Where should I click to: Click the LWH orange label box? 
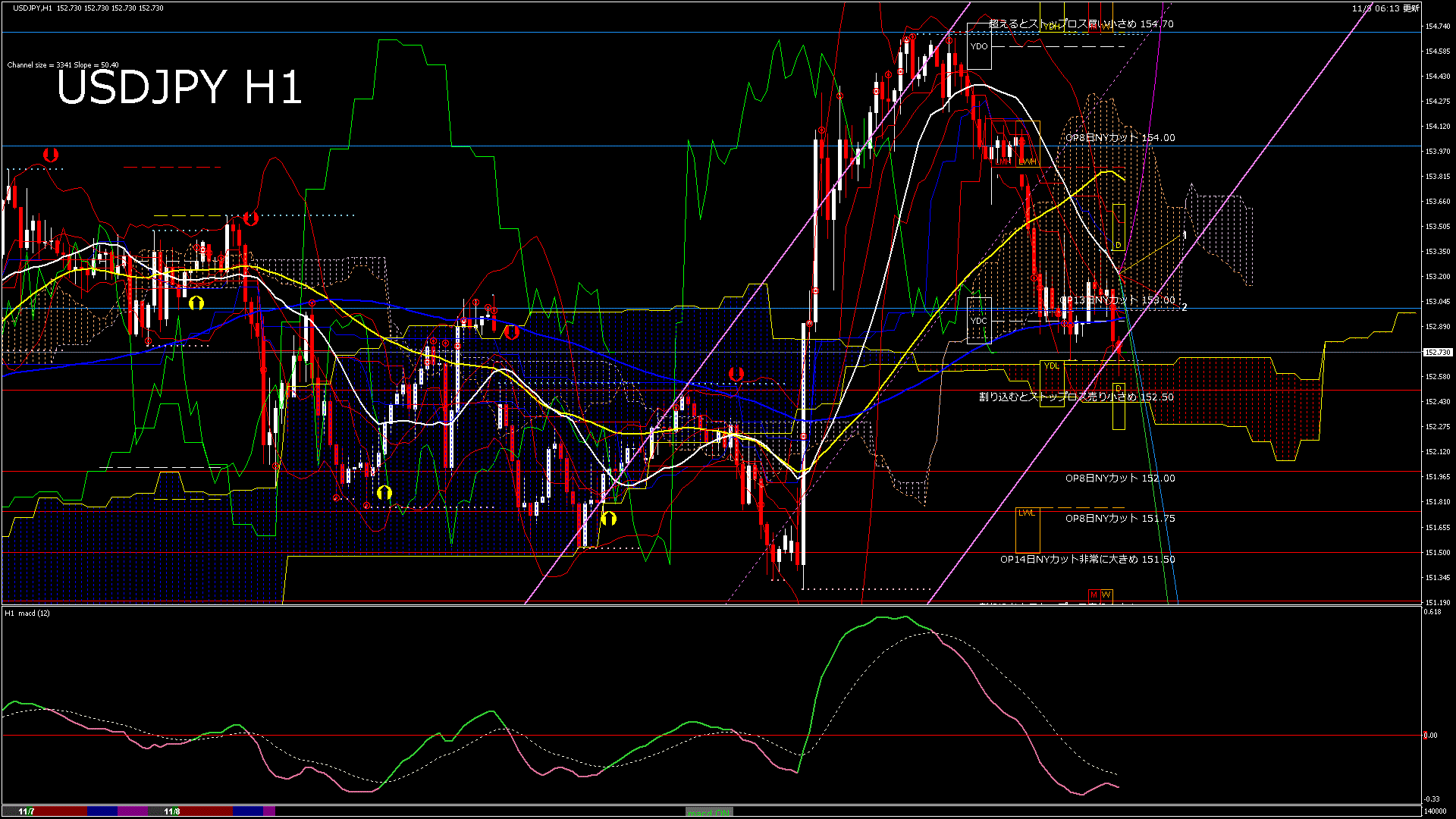pyautogui.click(x=1028, y=162)
